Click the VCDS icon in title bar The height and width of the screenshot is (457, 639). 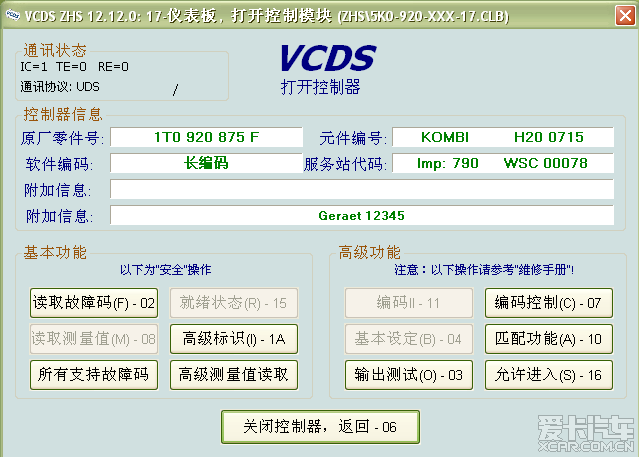13,15
